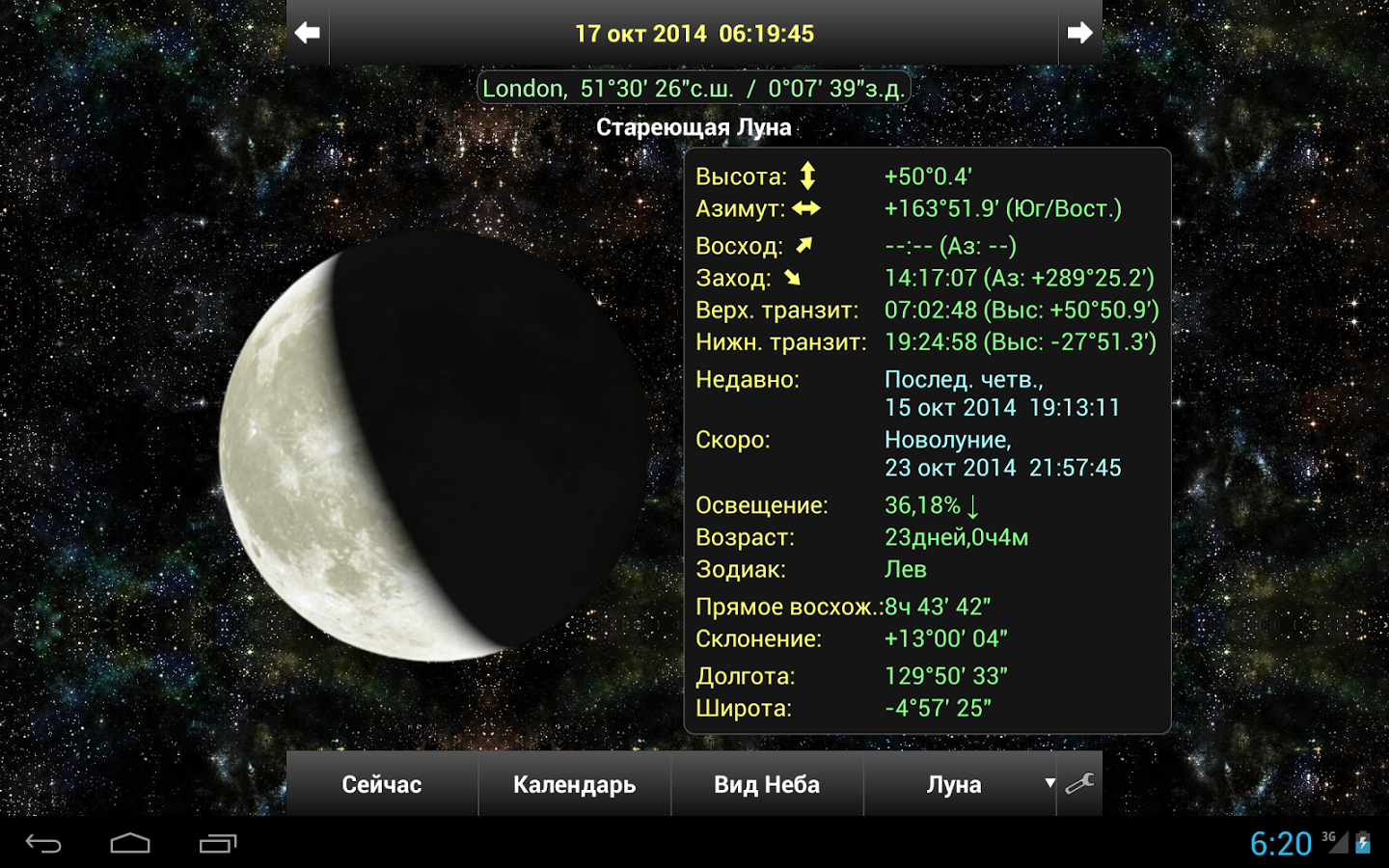Image resolution: width=1389 pixels, height=868 pixels.
Task: Tap the date-time header 17 окт 2014
Action: pyautogui.click(x=694, y=33)
